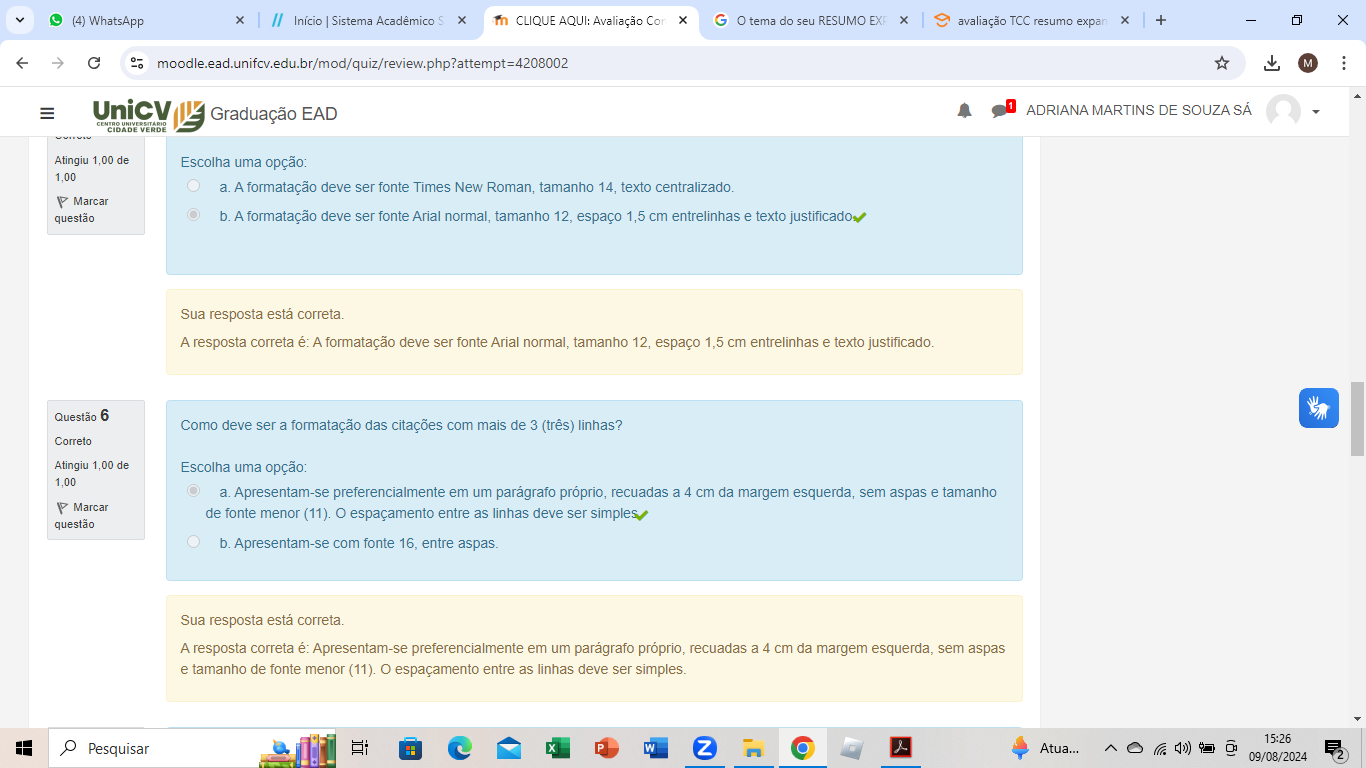Click the notifications bell icon
1366x768 pixels.
pyautogui.click(x=964, y=111)
